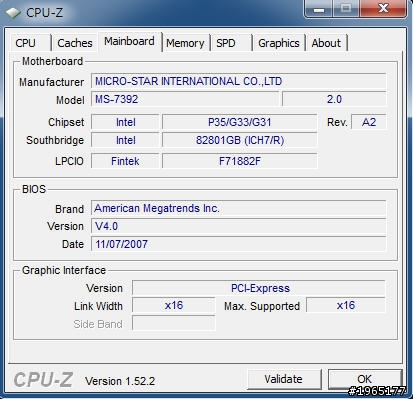Click the Graphic Interface group heading
Viewport: 413px width, 399px height.
[64, 270]
